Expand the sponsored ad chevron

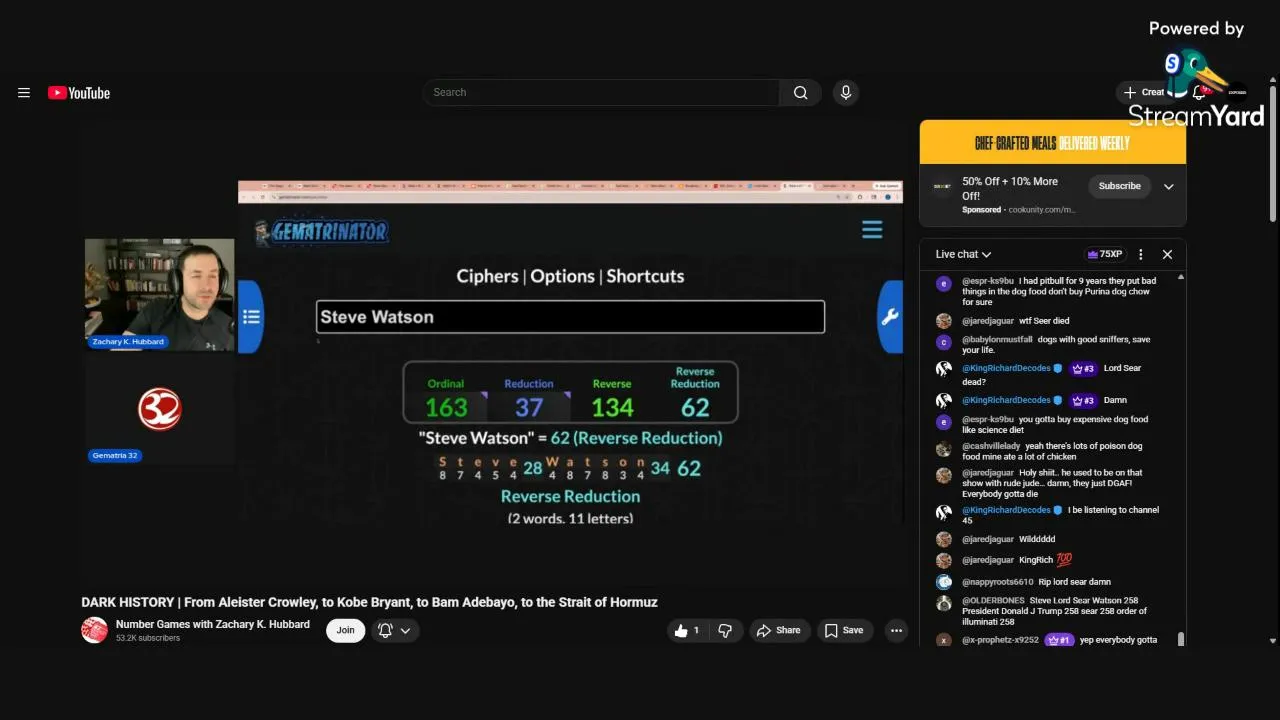coord(1168,186)
